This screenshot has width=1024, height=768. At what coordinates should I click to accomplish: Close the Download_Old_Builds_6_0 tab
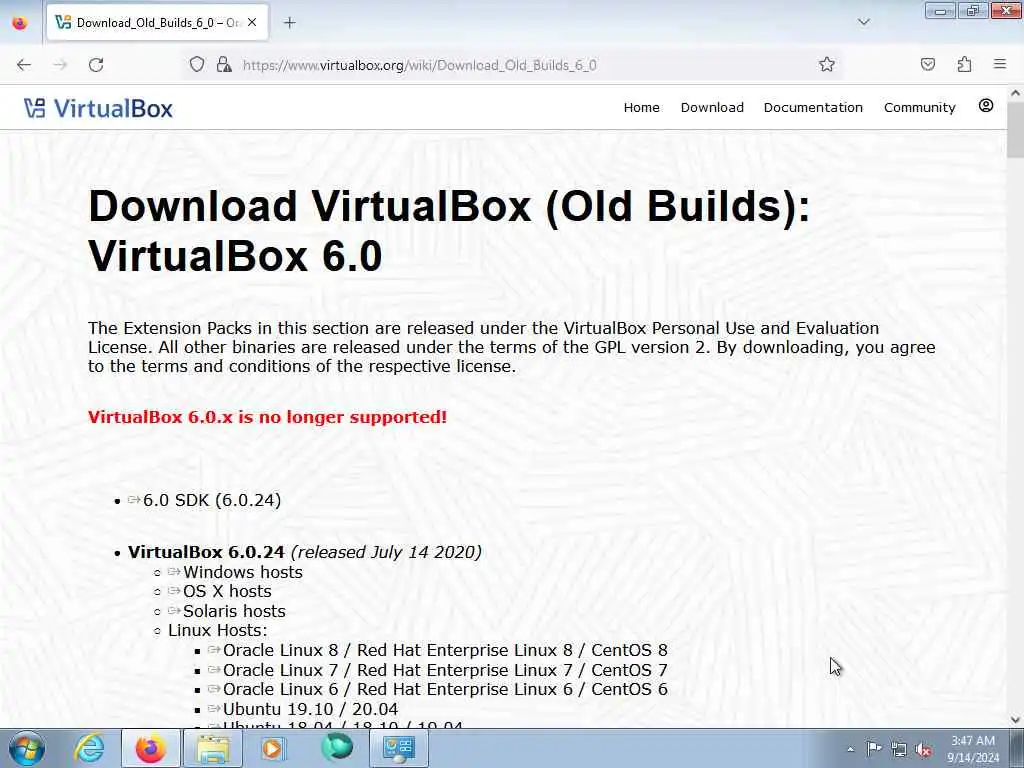tap(252, 22)
